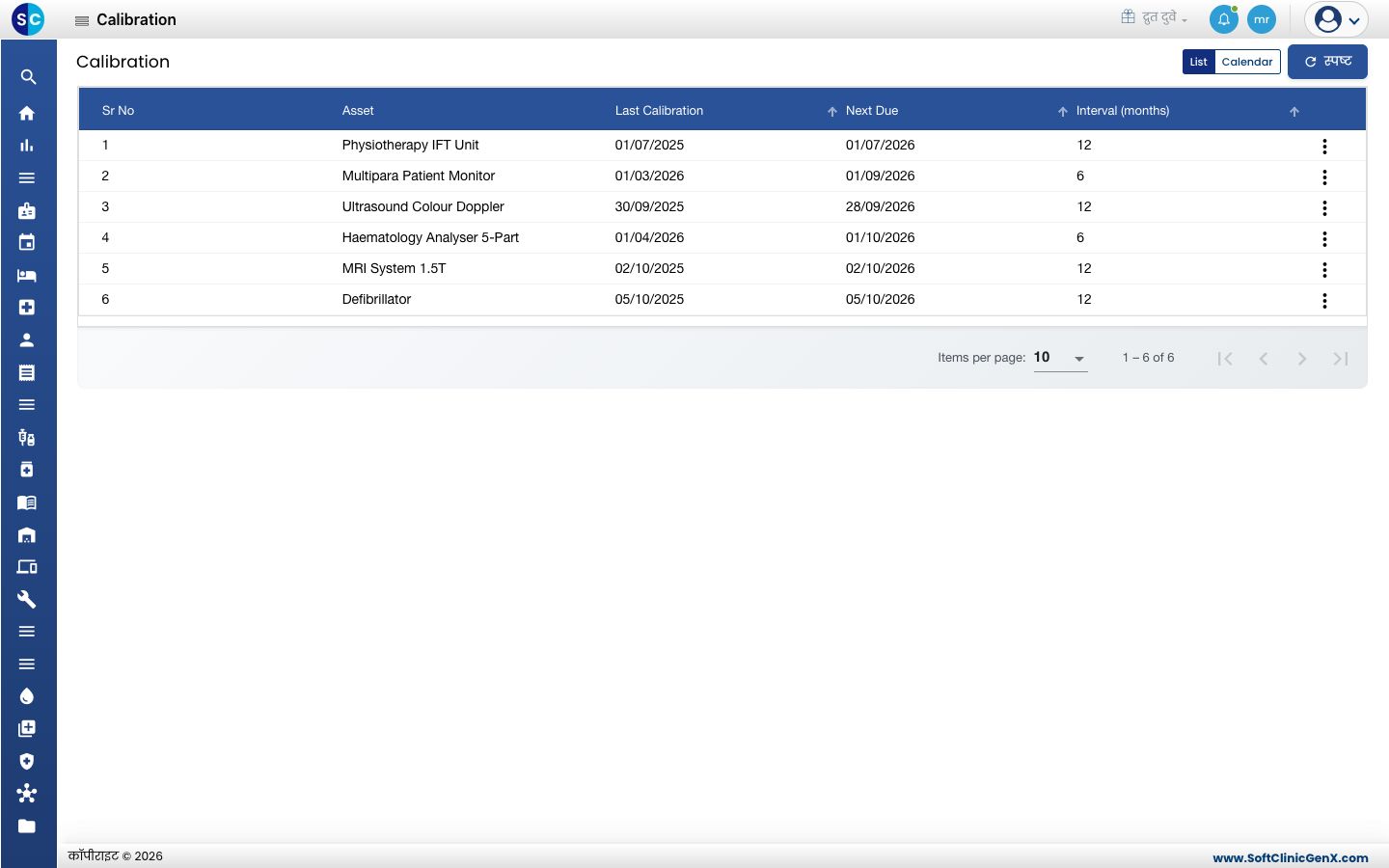Expand the user profile dropdown
This screenshot has width=1389, height=868.
pos(1336,19)
